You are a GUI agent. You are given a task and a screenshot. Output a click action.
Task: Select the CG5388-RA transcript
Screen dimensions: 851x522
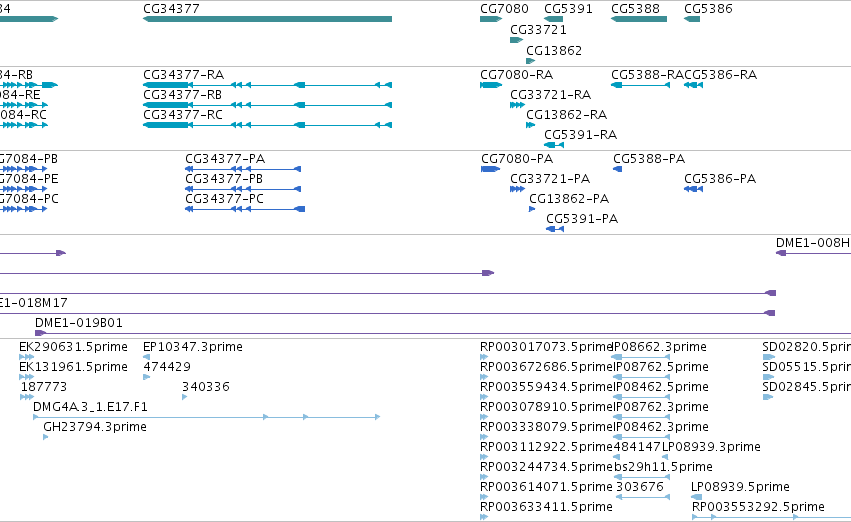pyautogui.click(x=640, y=85)
